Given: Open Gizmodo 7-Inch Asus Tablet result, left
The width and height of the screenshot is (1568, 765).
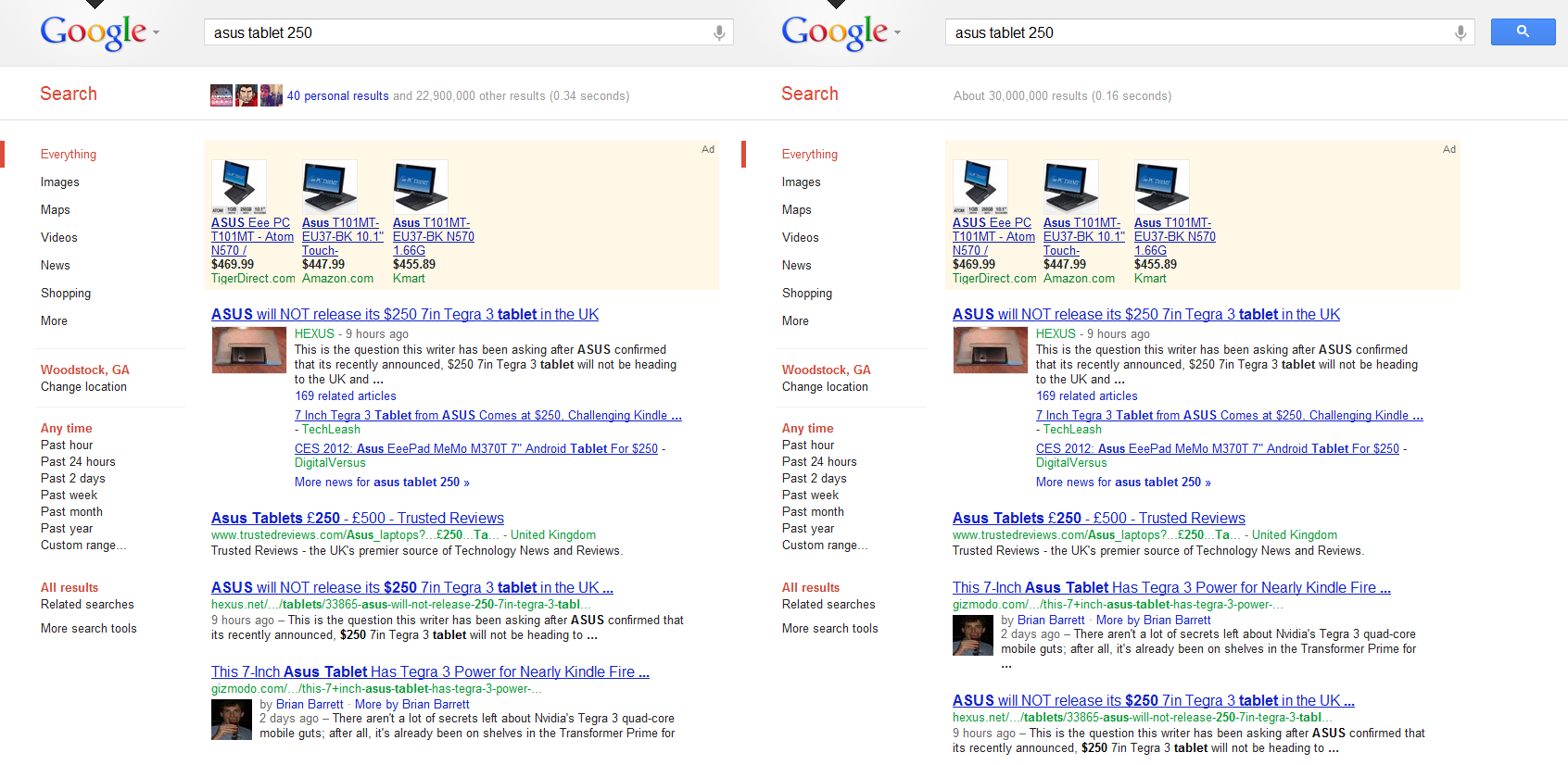Looking at the screenshot, I should pyautogui.click(x=430, y=672).
